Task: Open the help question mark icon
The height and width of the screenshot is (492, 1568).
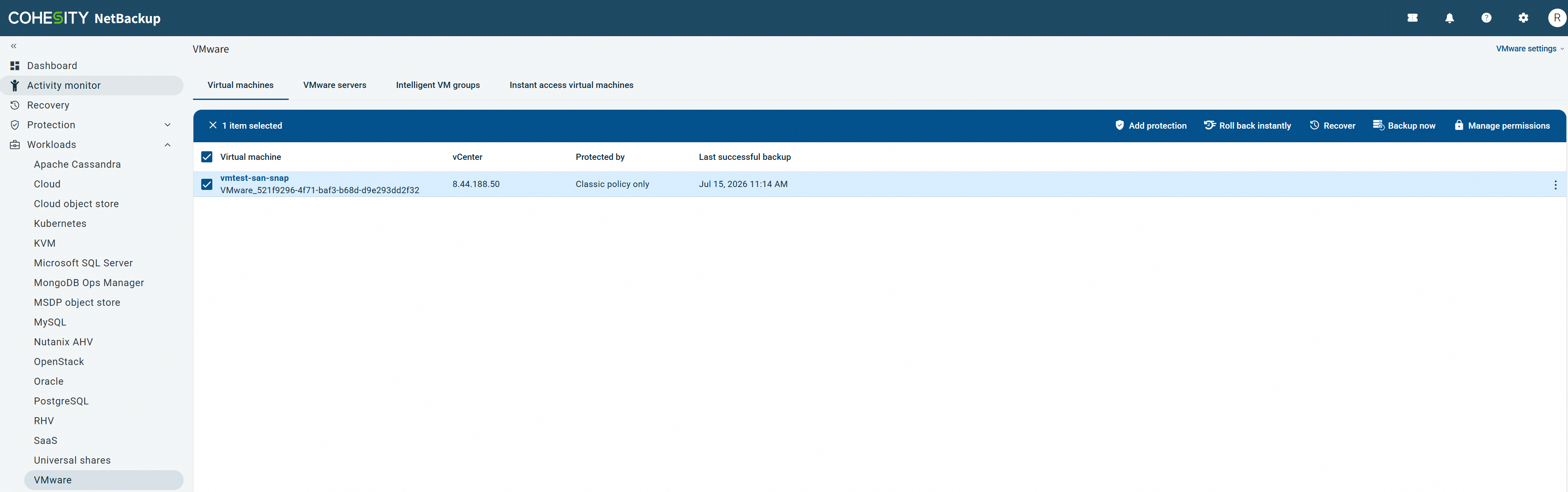Action: [x=1486, y=18]
